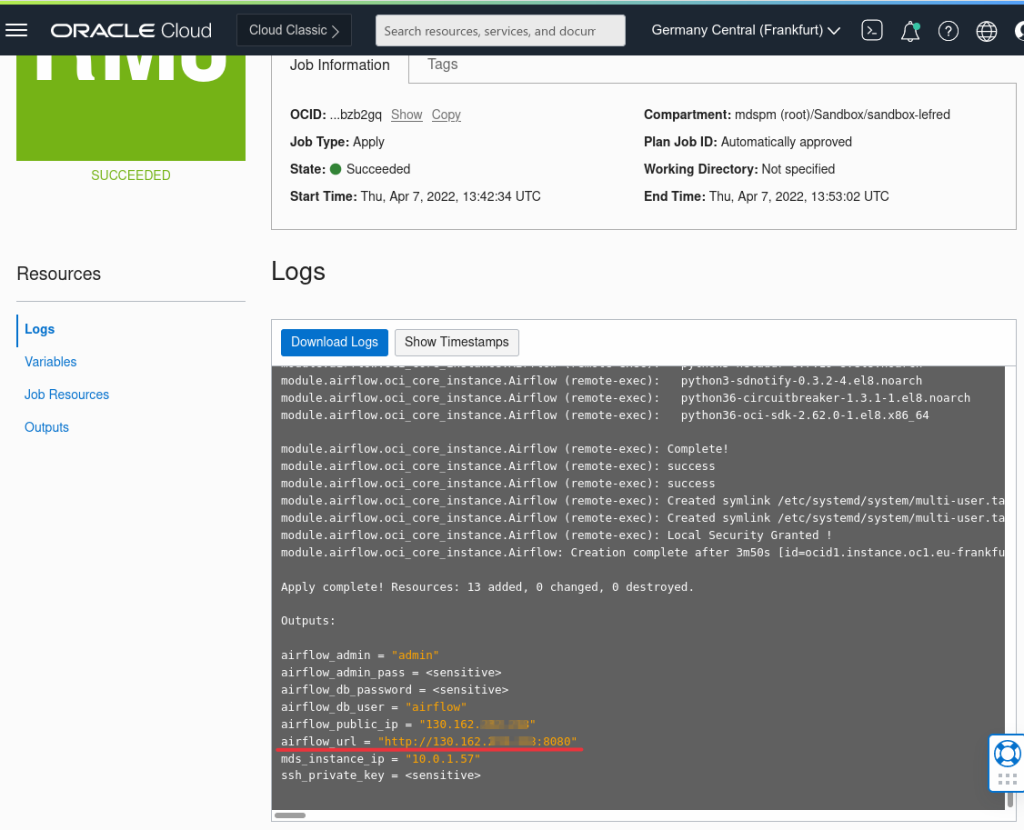Open Outputs in the Resources sidebar
This screenshot has width=1024, height=830.
point(46,427)
